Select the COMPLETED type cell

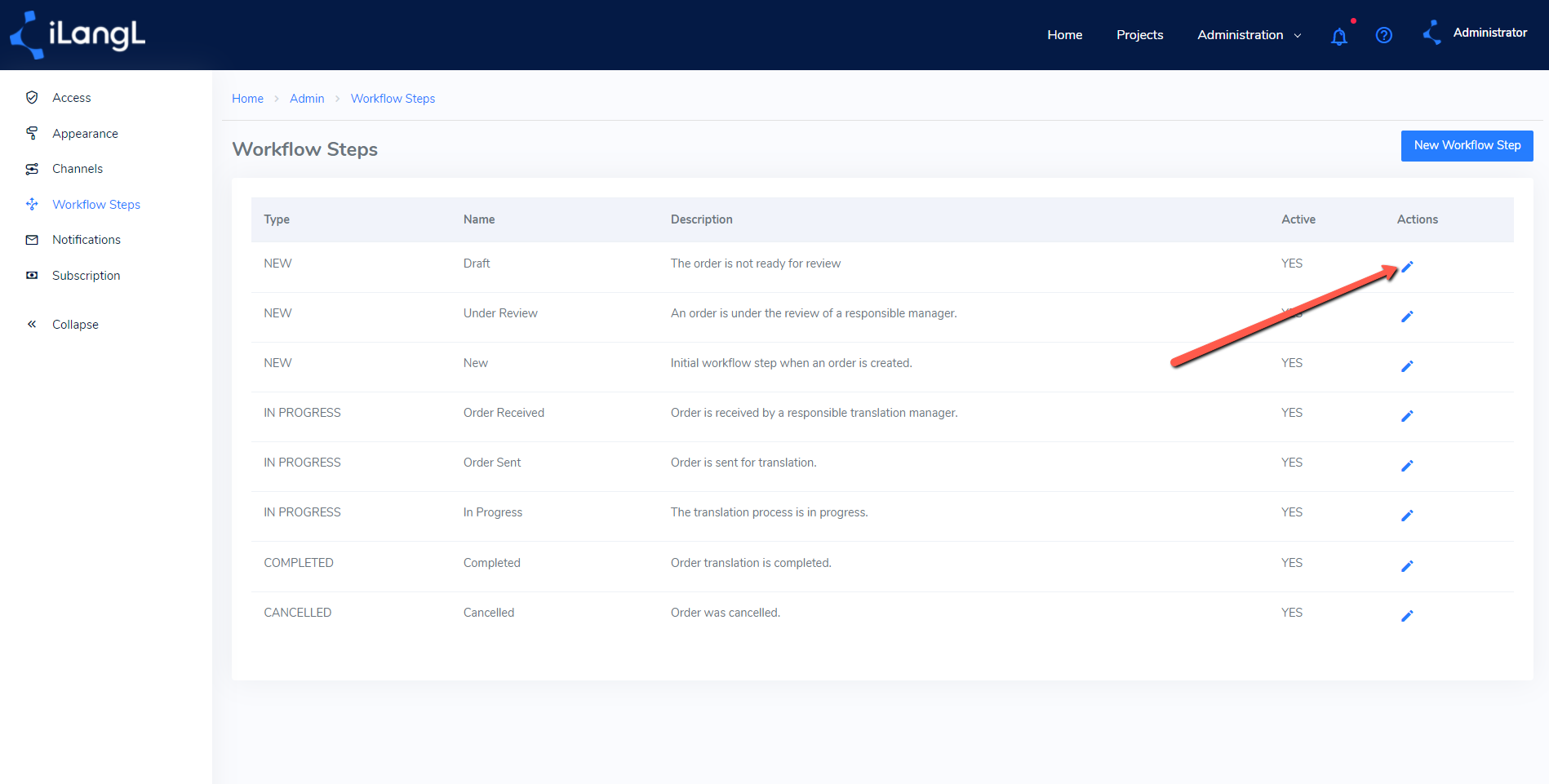(299, 563)
